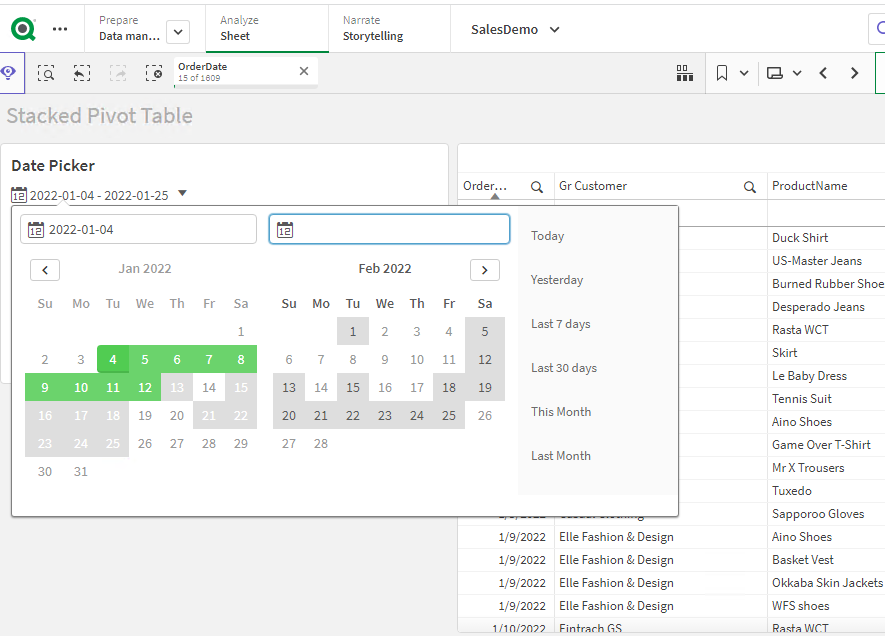Select the Last 7 days range
Viewport: 885px width, 636px height.
pos(560,324)
